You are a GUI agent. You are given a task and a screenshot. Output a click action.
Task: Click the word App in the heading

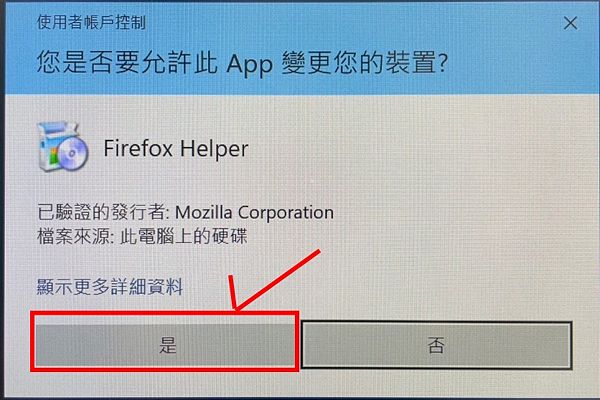[x=249, y=64]
